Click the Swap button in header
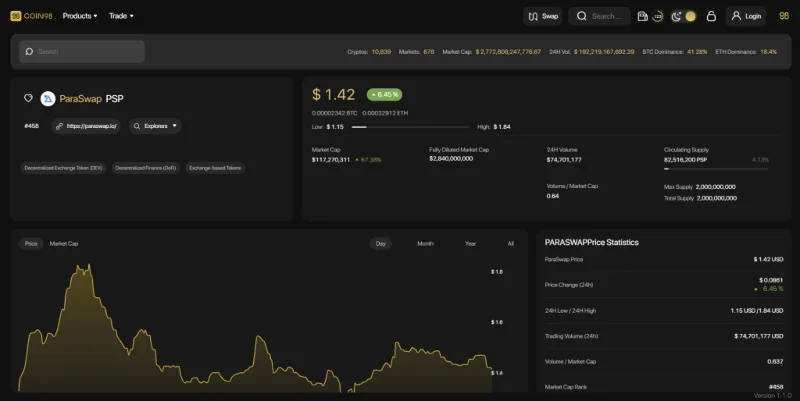This screenshot has height=401, width=800. tap(543, 16)
